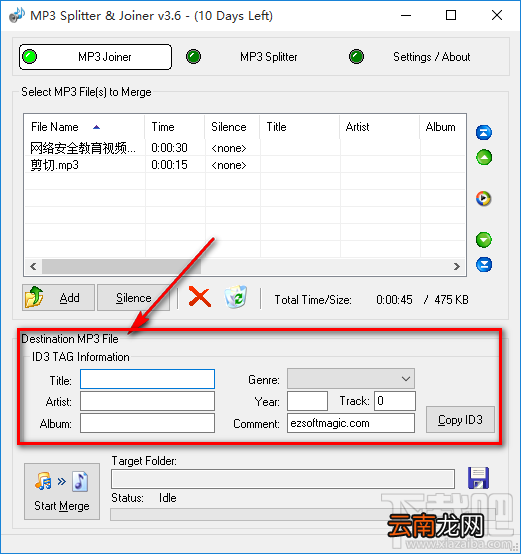Focus the Year input field

click(307, 401)
